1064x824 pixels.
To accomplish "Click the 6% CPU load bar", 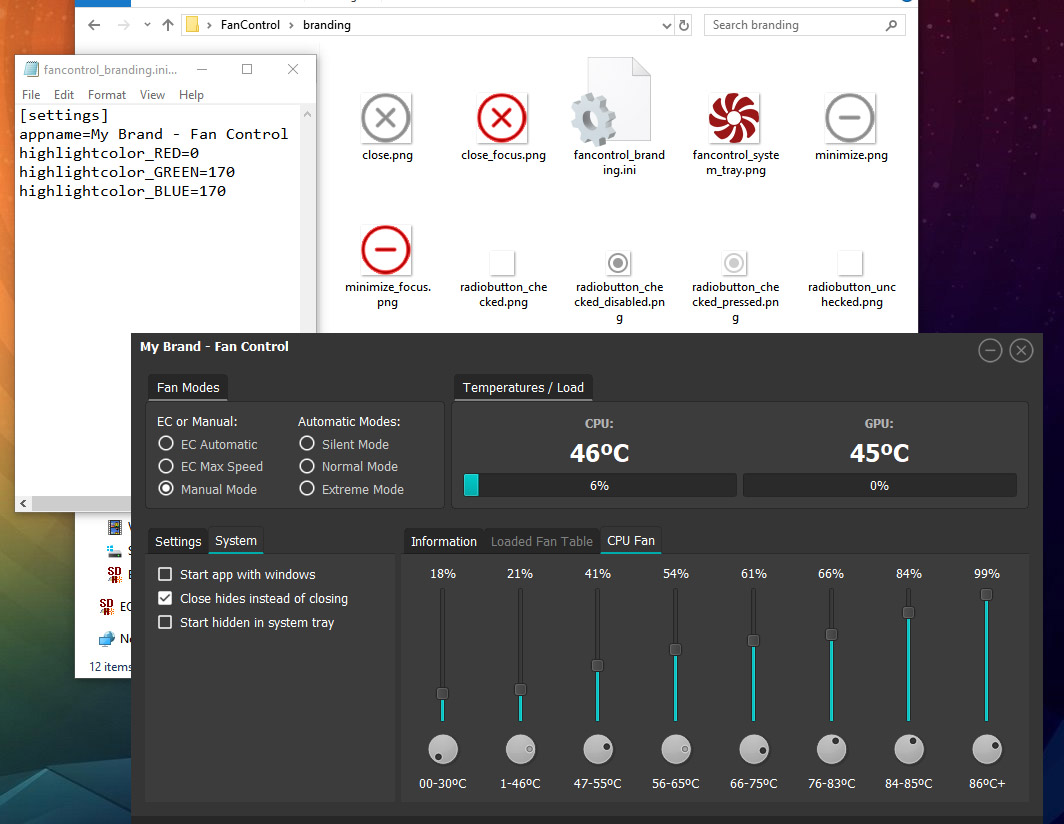I will tap(600, 485).
